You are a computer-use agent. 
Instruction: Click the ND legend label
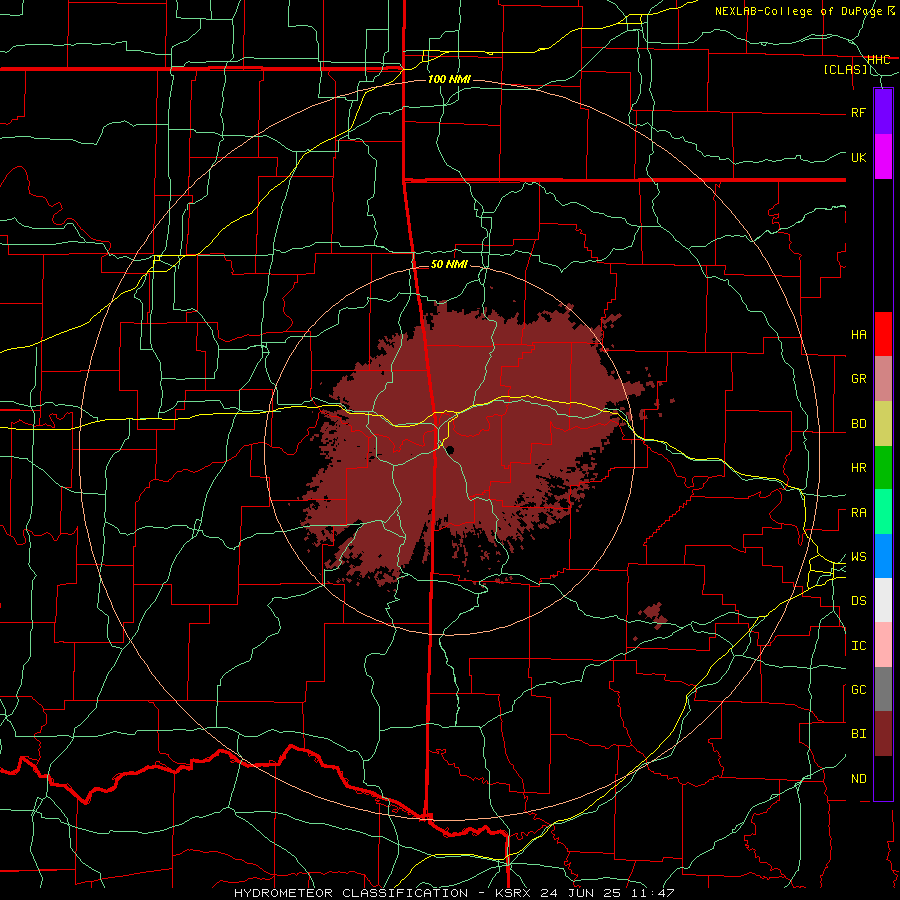click(x=858, y=779)
